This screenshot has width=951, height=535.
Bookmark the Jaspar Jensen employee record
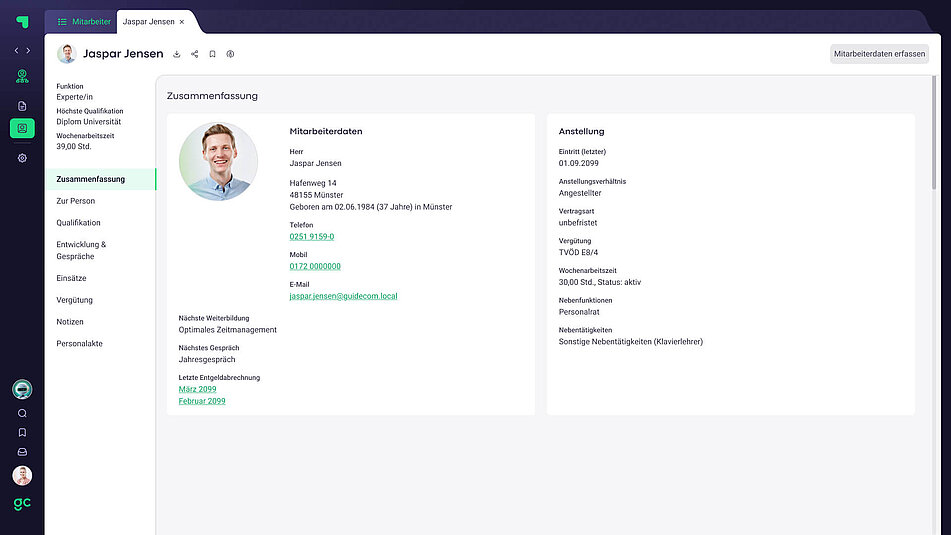click(x=212, y=54)
